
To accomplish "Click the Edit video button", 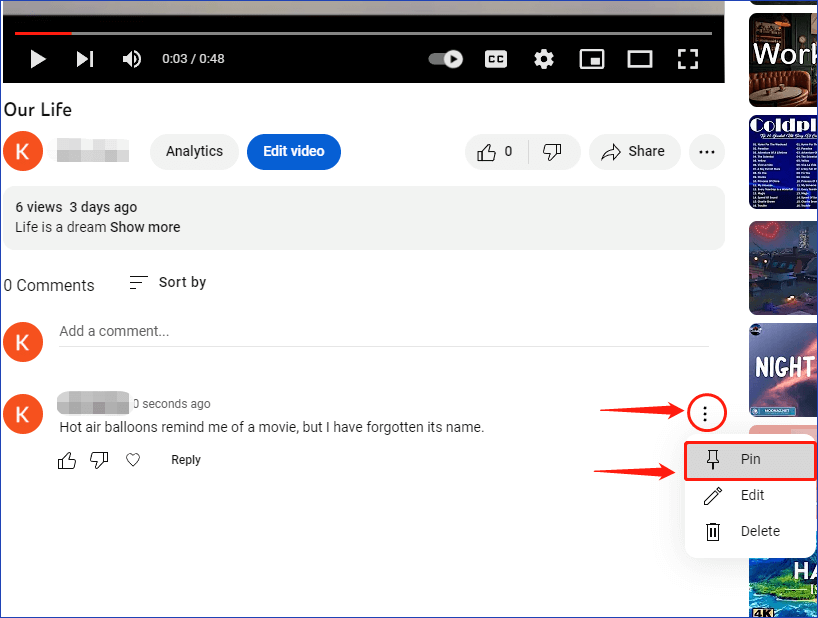I will click(x=293, y=151).
